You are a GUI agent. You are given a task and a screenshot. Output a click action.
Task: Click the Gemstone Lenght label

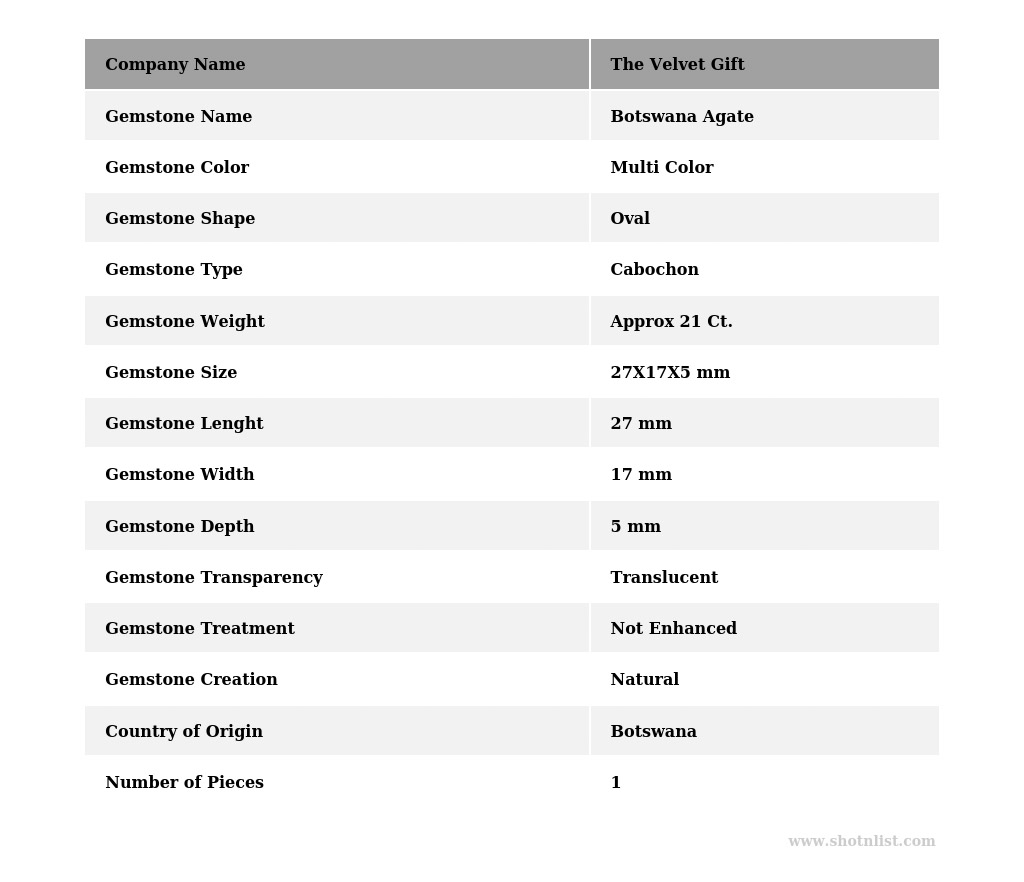[184, 424]
